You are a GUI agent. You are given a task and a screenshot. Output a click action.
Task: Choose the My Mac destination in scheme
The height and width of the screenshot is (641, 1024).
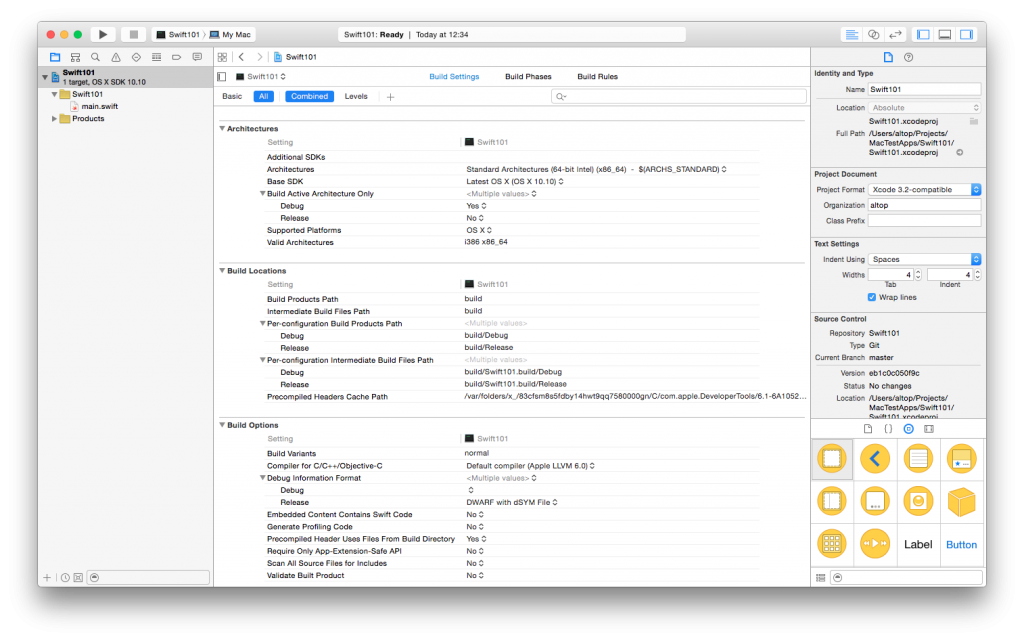[230, 35]
